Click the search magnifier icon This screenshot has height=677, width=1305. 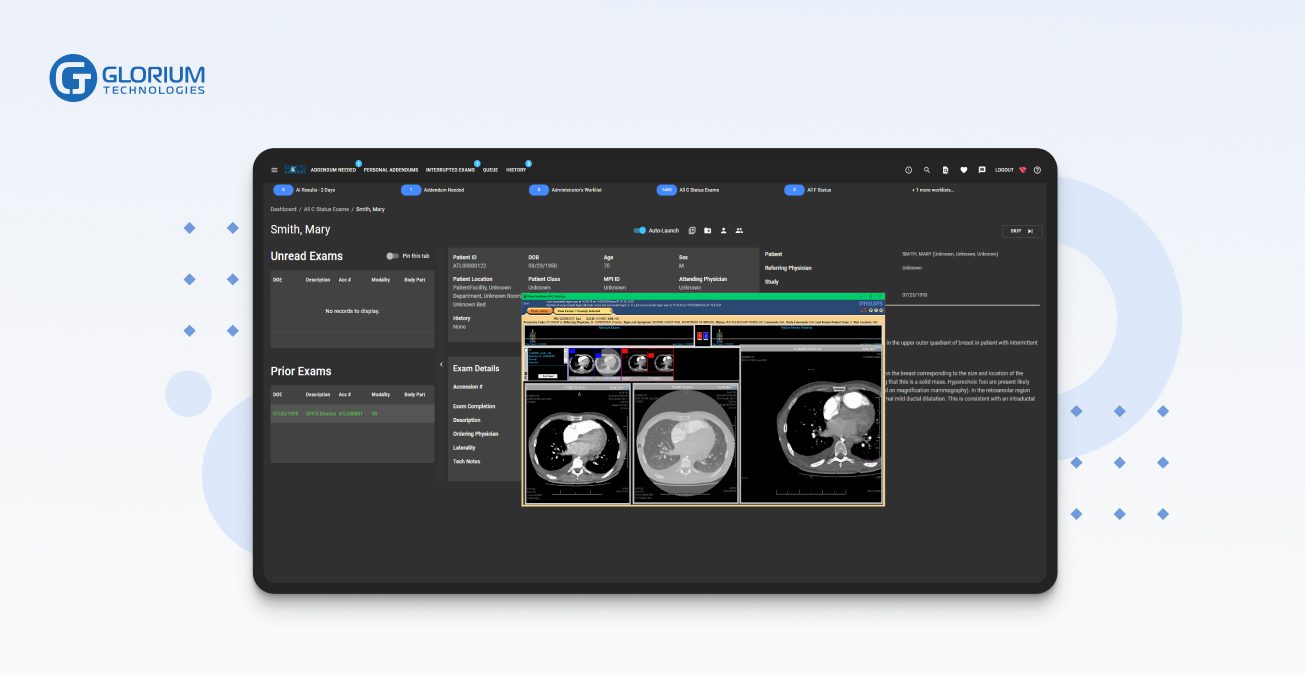[x=927, y=170]
